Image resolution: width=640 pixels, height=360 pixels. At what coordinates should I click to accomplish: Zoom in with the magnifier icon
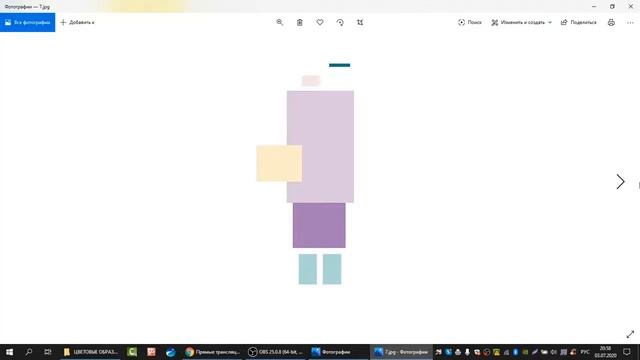[280, 22]
